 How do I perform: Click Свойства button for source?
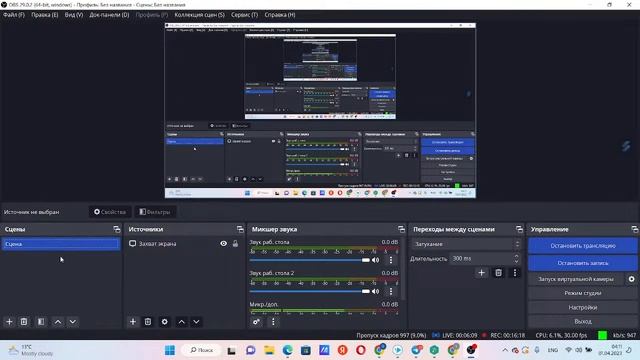[110, 212]
